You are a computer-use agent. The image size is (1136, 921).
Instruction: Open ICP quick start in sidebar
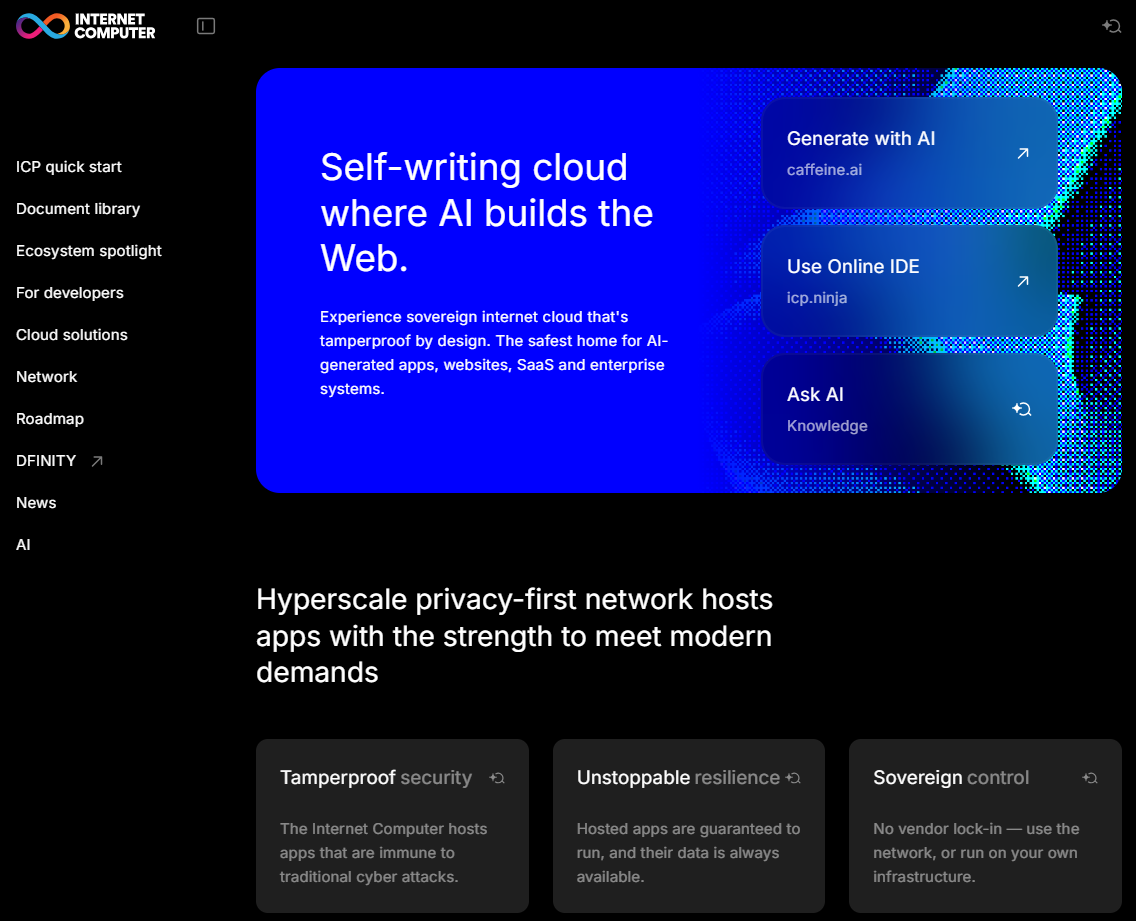[x=69, y=167]
